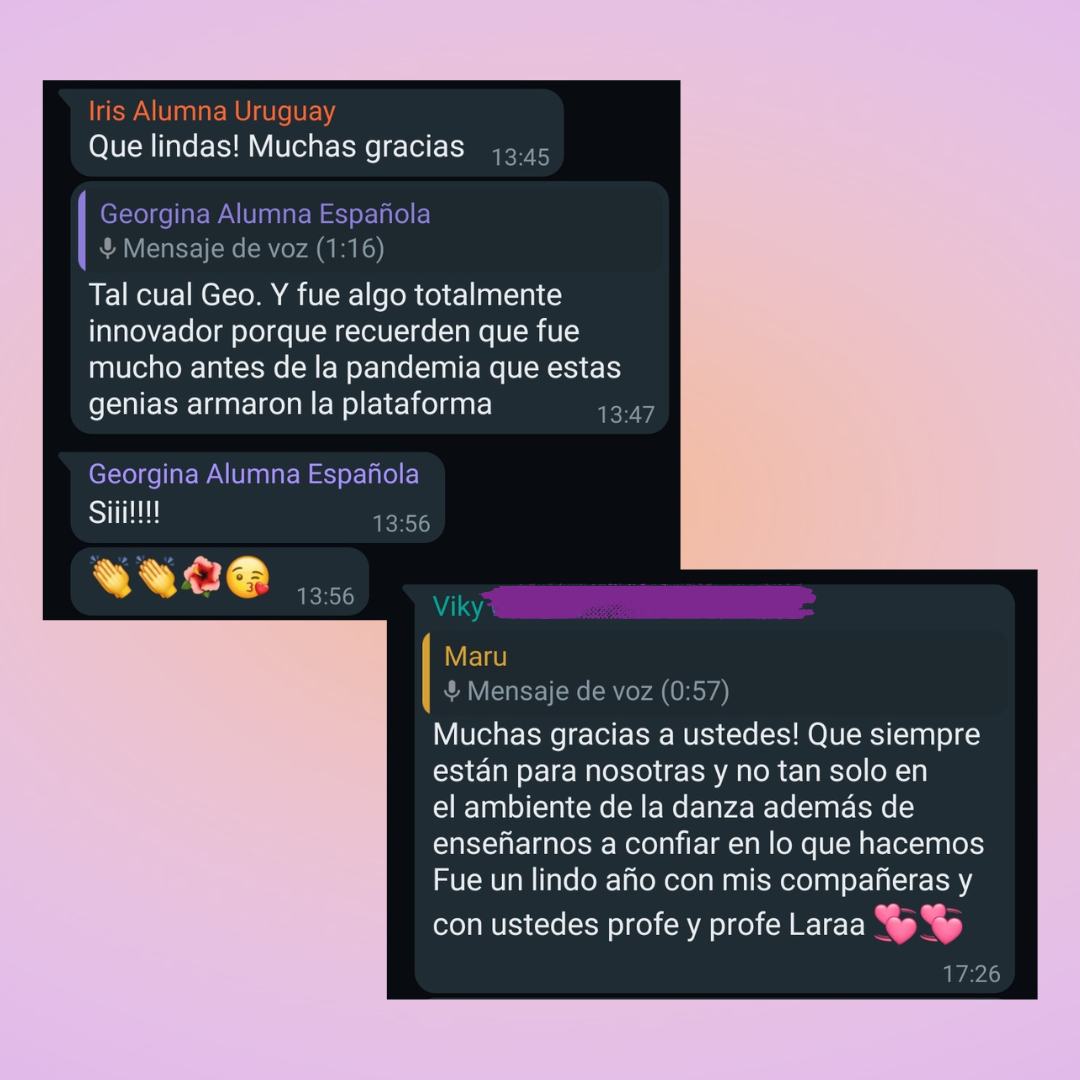This screenshot has height=1080, width=1080.
Task: Select Georgina Alumna Española name above Siii
Action: [253, 474]
